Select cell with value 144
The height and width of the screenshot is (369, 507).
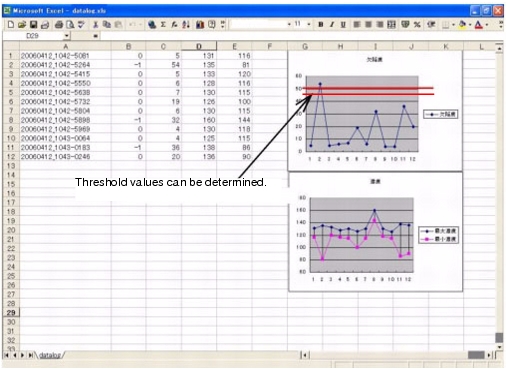[235, 120]
